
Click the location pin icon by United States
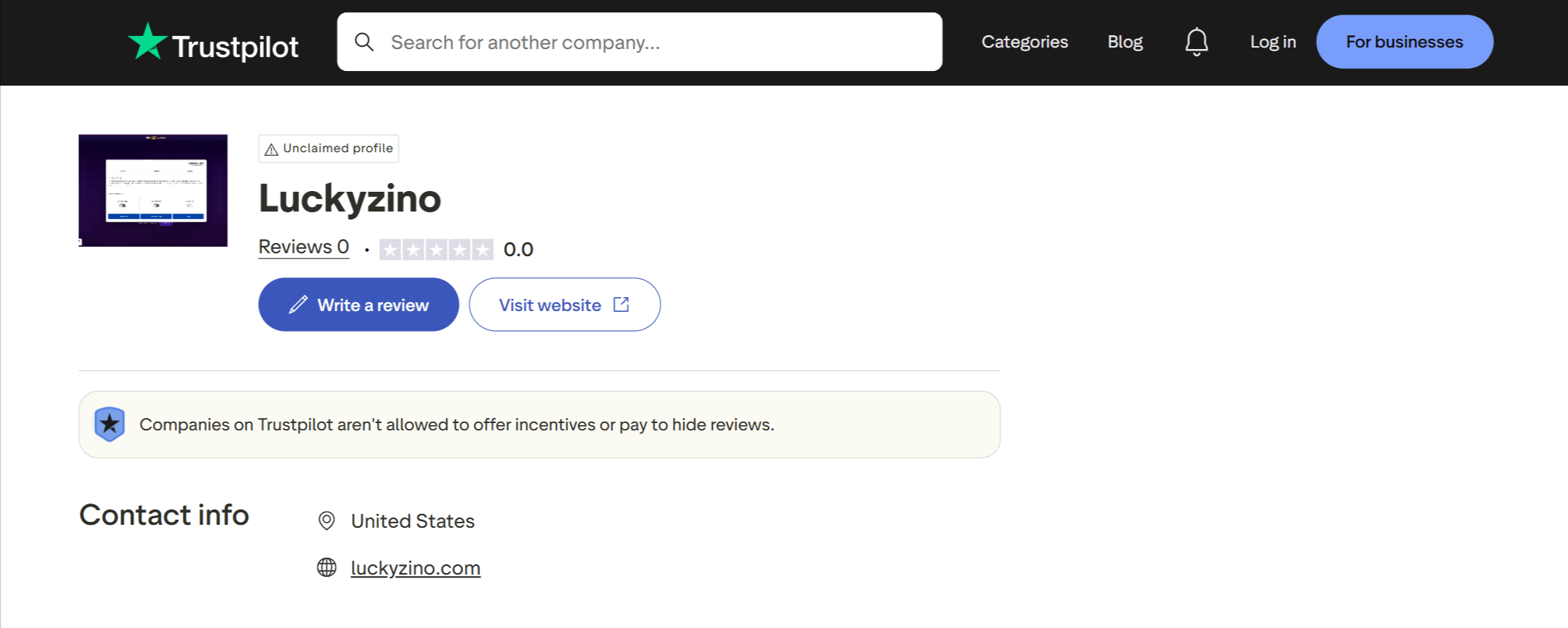click(x=326, y=520)
